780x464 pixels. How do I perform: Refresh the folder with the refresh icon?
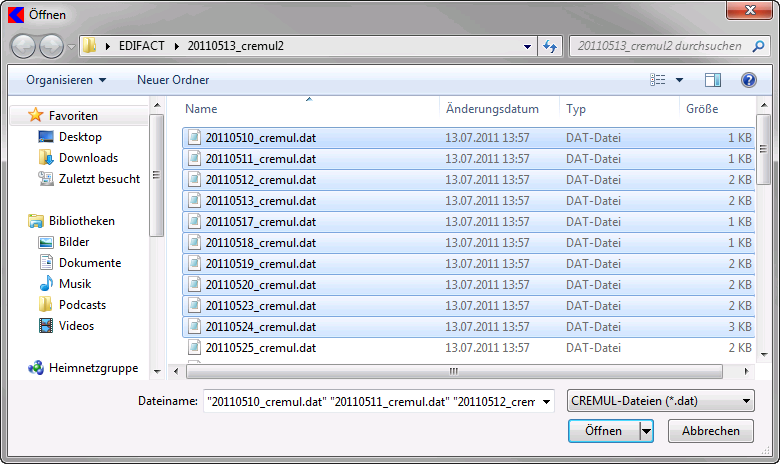tap(550, 46)
